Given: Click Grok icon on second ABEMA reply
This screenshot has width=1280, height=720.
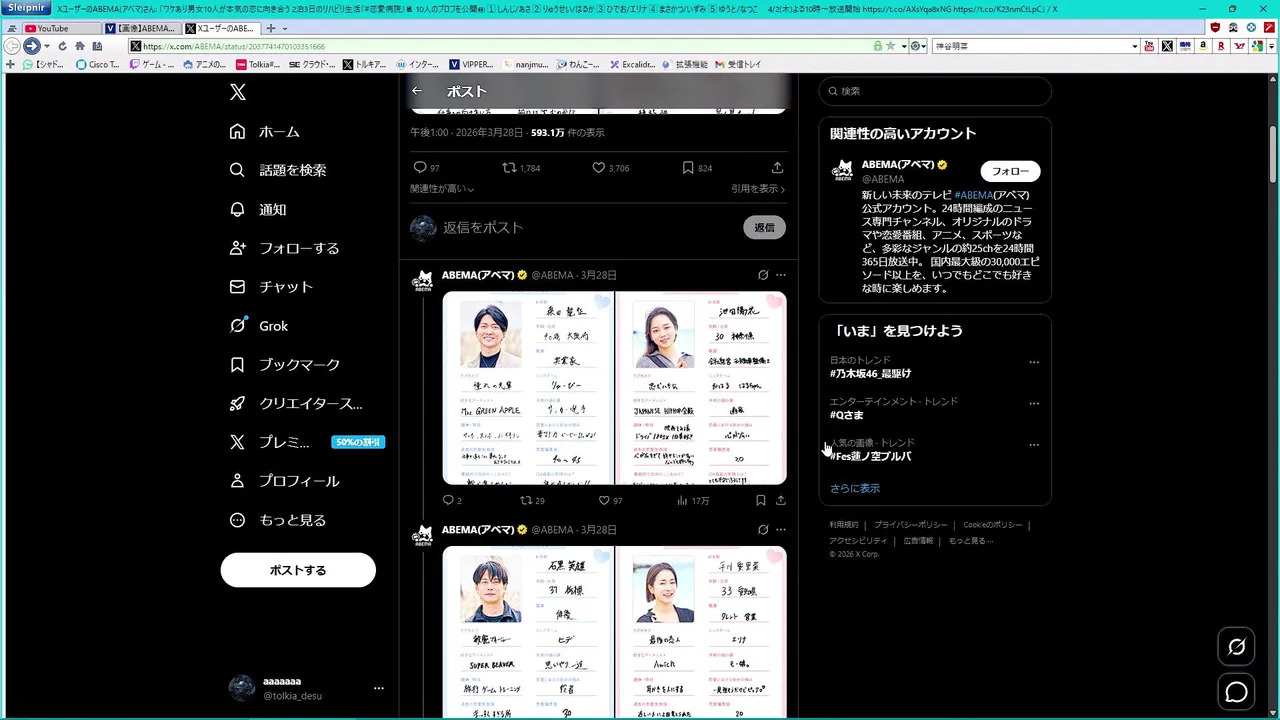Looking at the screenshot, I should pos(763,530).
